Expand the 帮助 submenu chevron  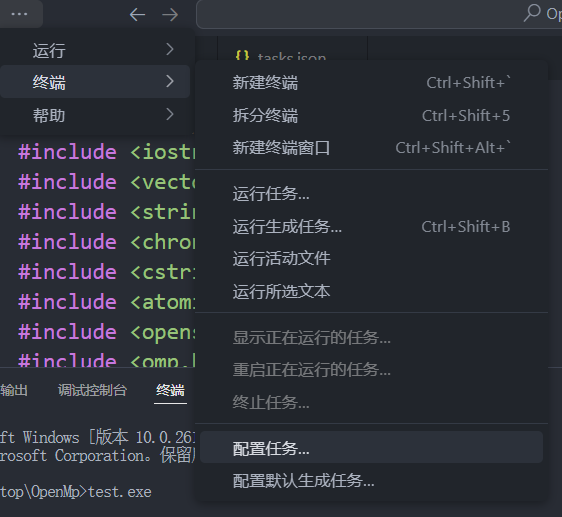click(170, 114)
